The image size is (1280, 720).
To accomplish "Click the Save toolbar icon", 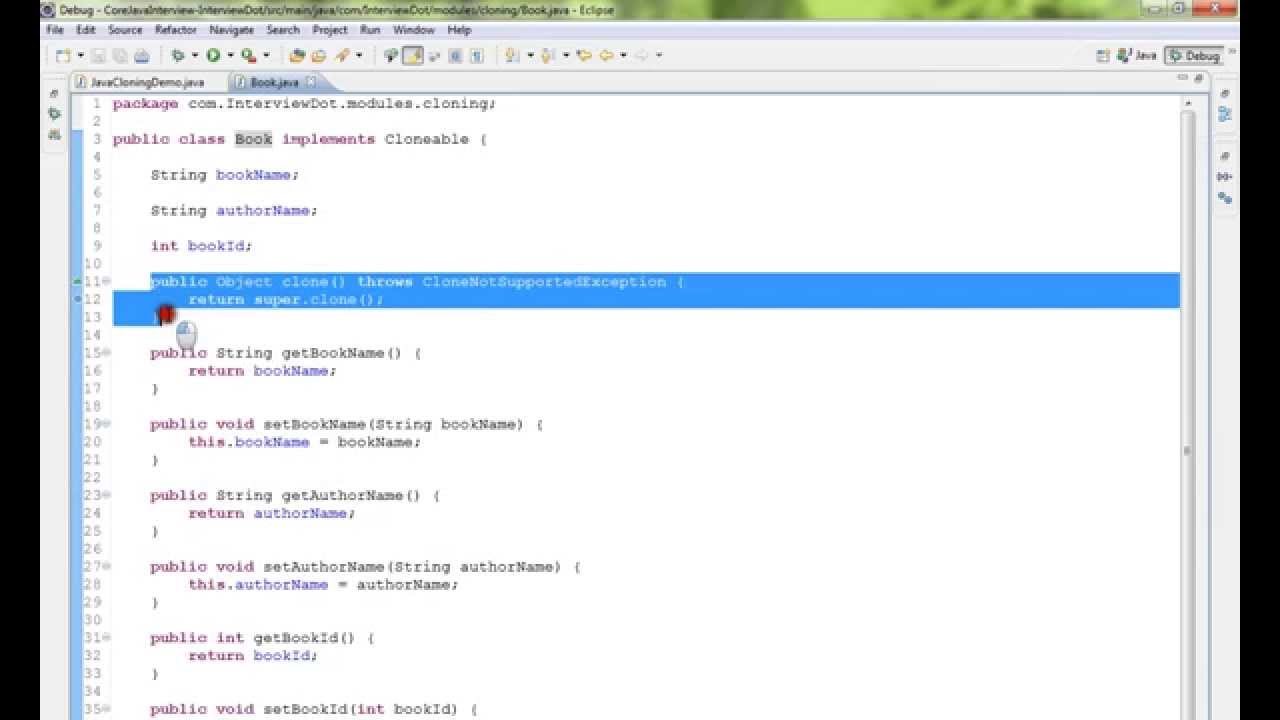I will pos(98,56).
